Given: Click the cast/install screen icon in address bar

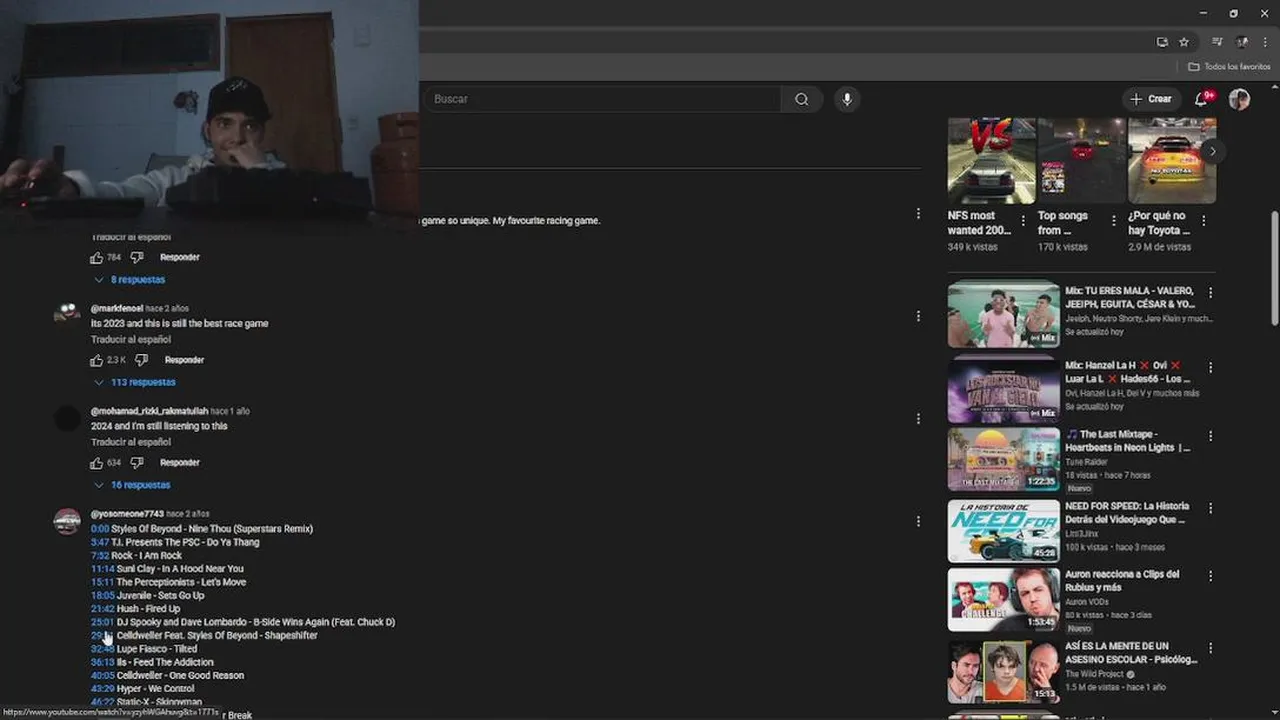Looking at the screenshot, I should [1162, 42].
